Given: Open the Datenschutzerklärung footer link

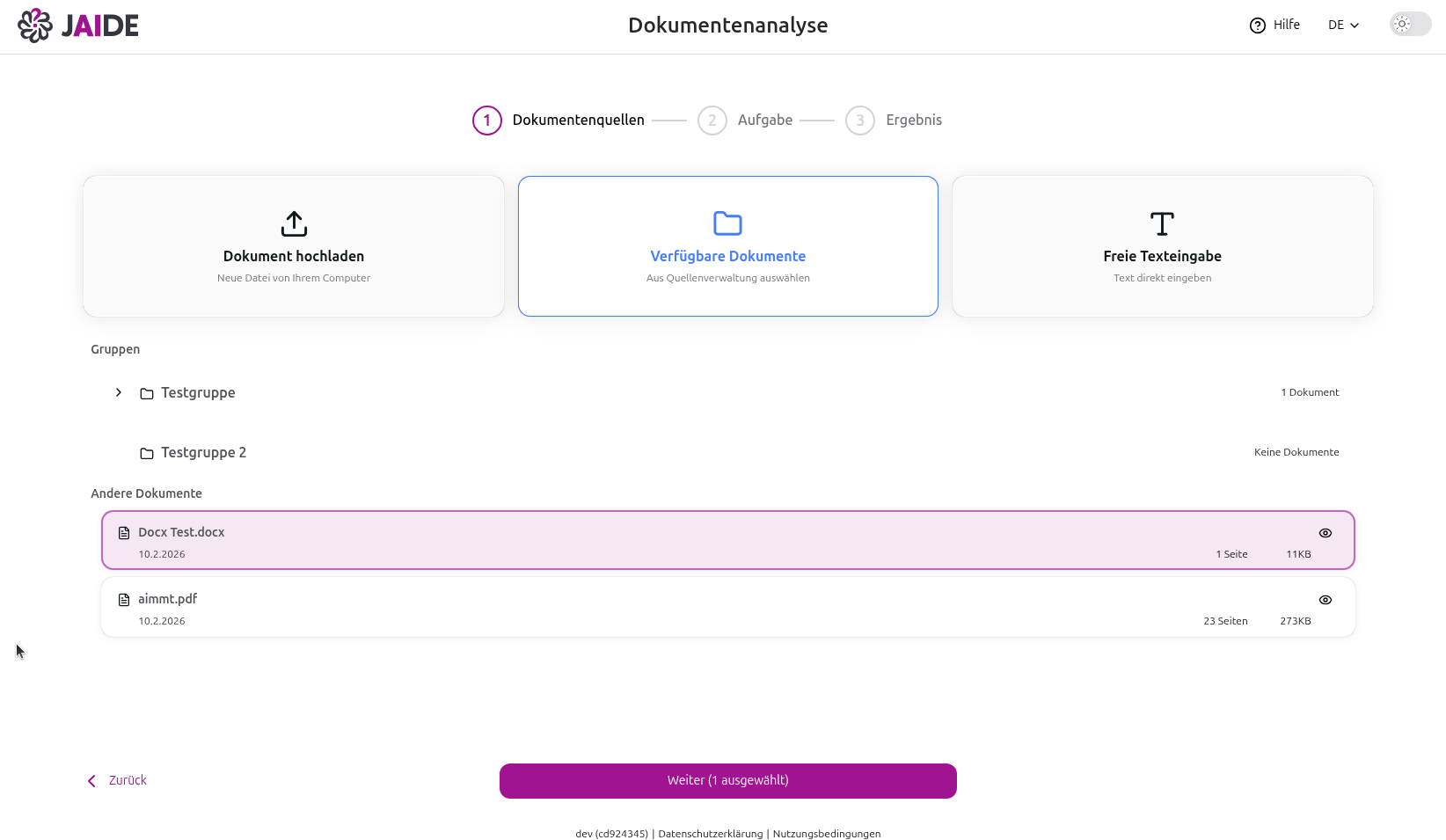Looking at the screenshot, I should pyautogui.click(x=710, y=834).
